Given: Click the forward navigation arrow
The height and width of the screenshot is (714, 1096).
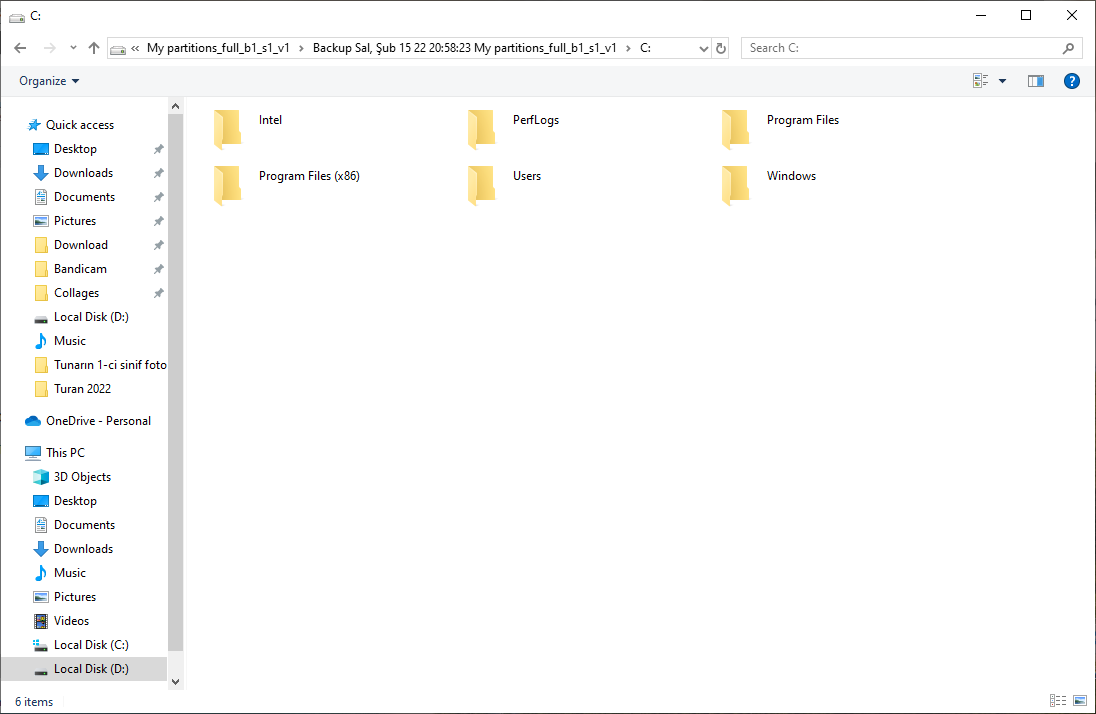Looking at the screenshot, I should (50, 48).
